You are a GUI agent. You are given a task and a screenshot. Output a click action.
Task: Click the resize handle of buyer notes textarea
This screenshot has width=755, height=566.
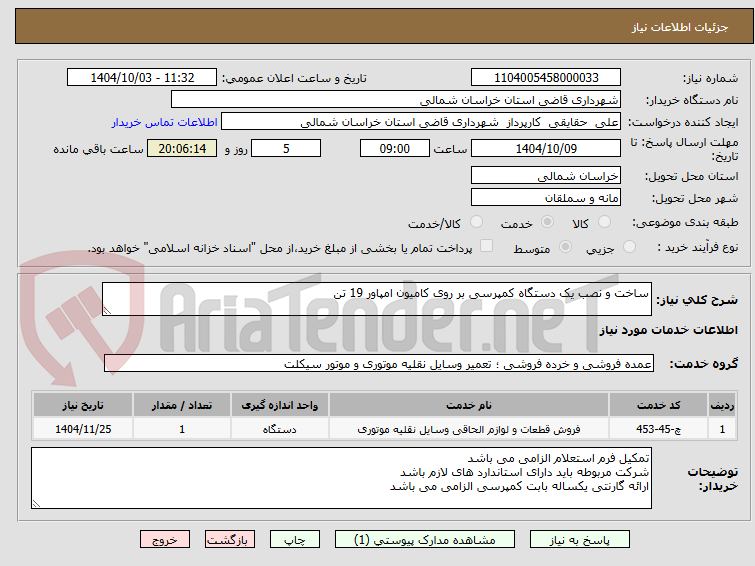point(36,504)
